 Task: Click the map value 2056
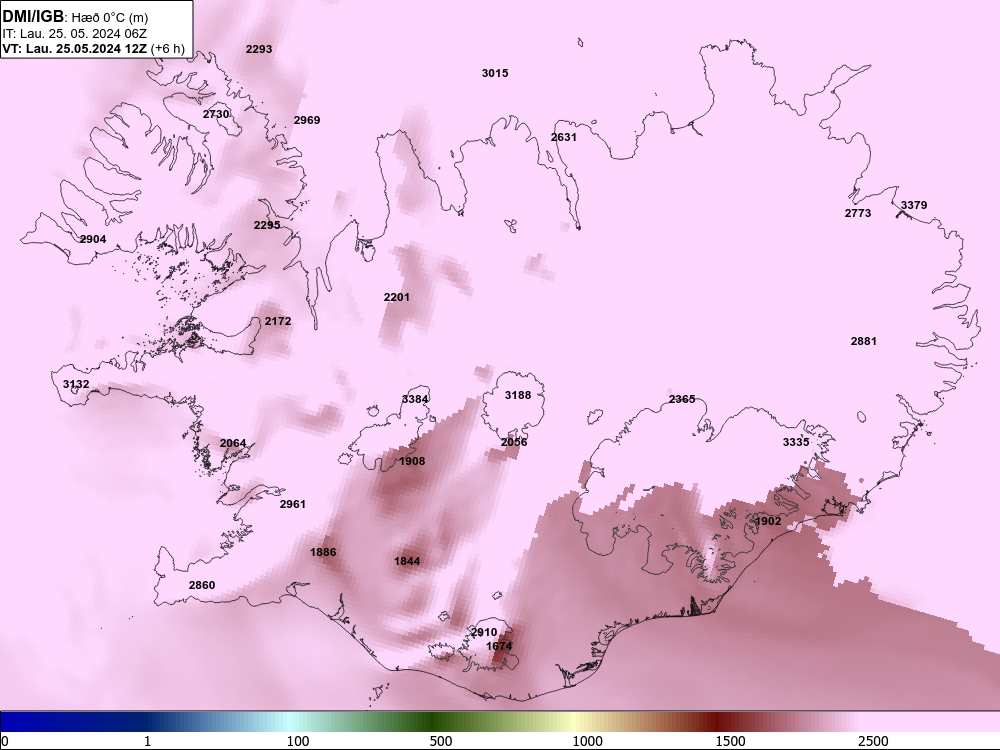514,442
